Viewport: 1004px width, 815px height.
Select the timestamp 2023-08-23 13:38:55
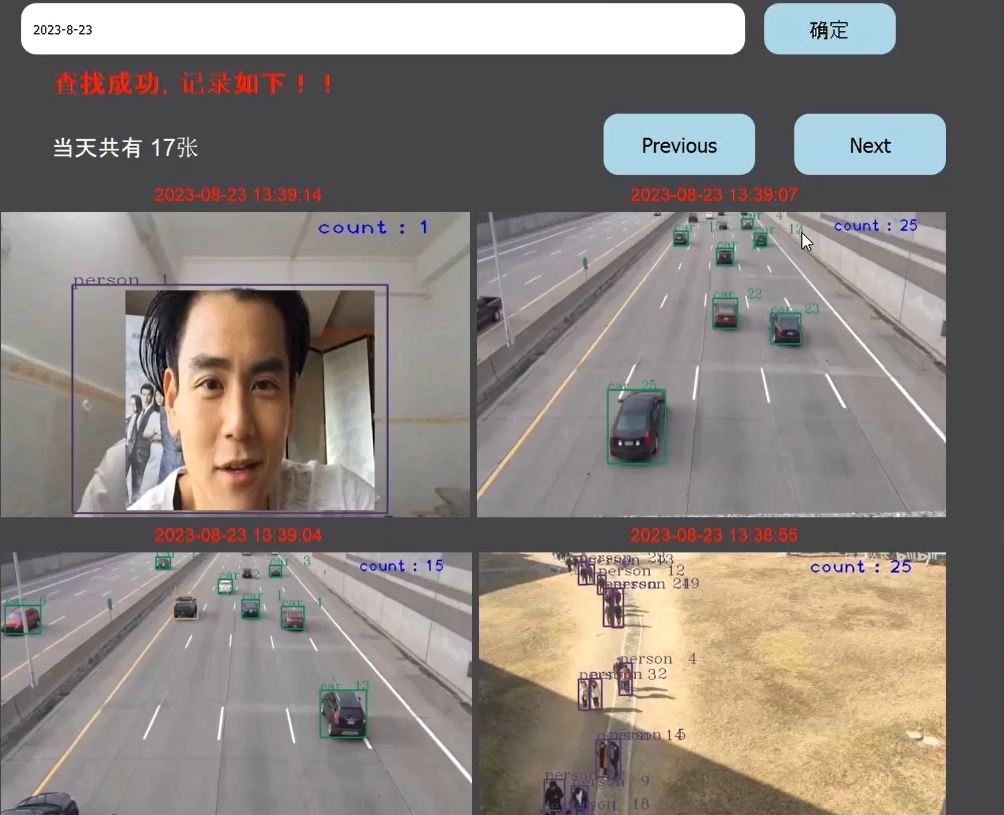pyautogui.click(x=713, y=536)
